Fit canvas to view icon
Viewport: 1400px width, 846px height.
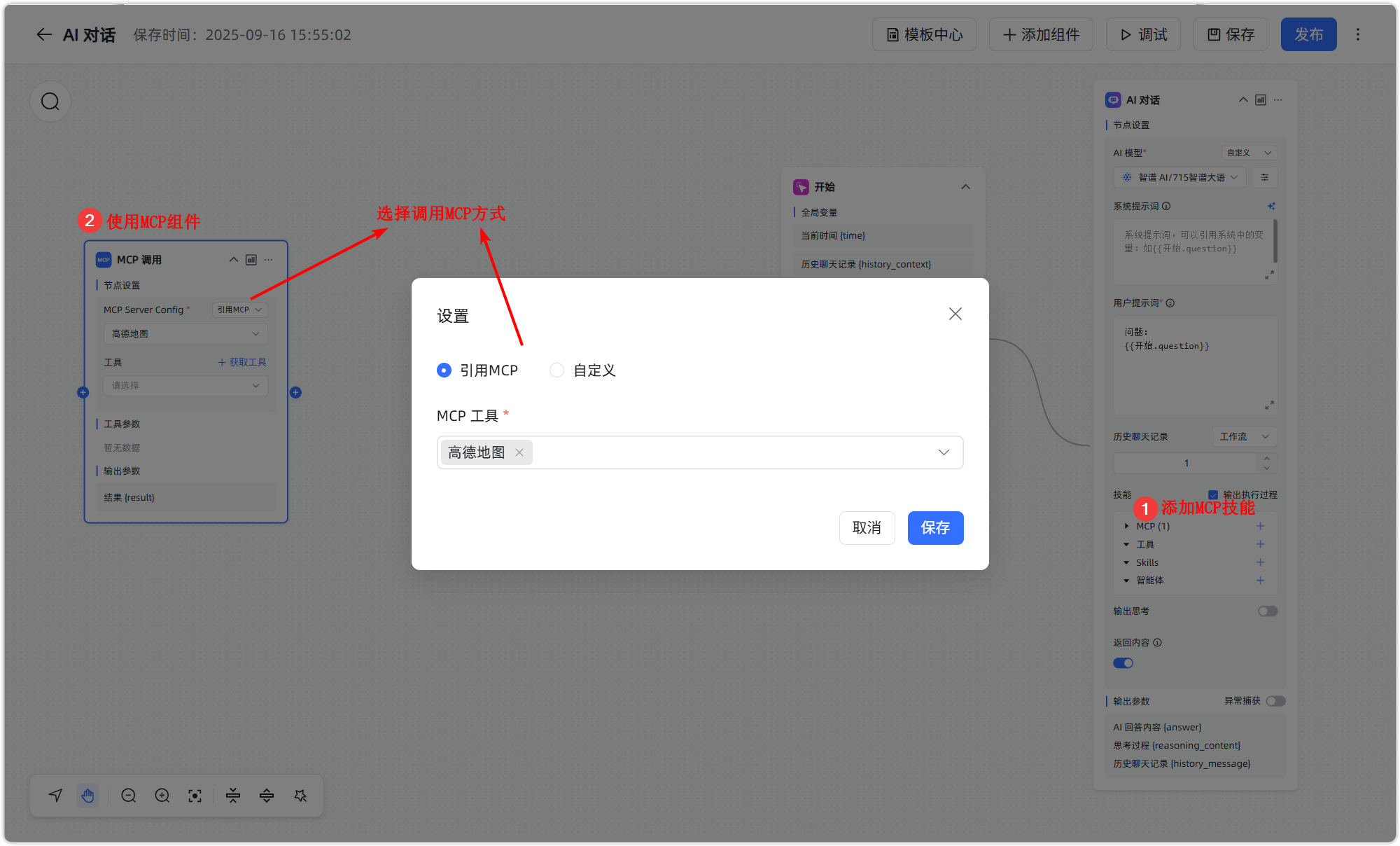tap(195, 796)
